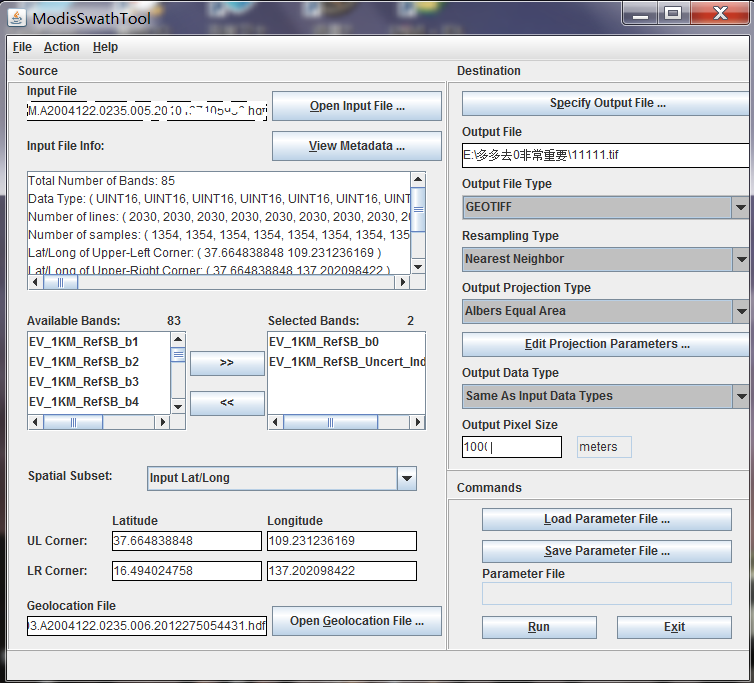
Task: Click the Open Geolocation File button
Action: pyautogui.click(x=356, y=621)
